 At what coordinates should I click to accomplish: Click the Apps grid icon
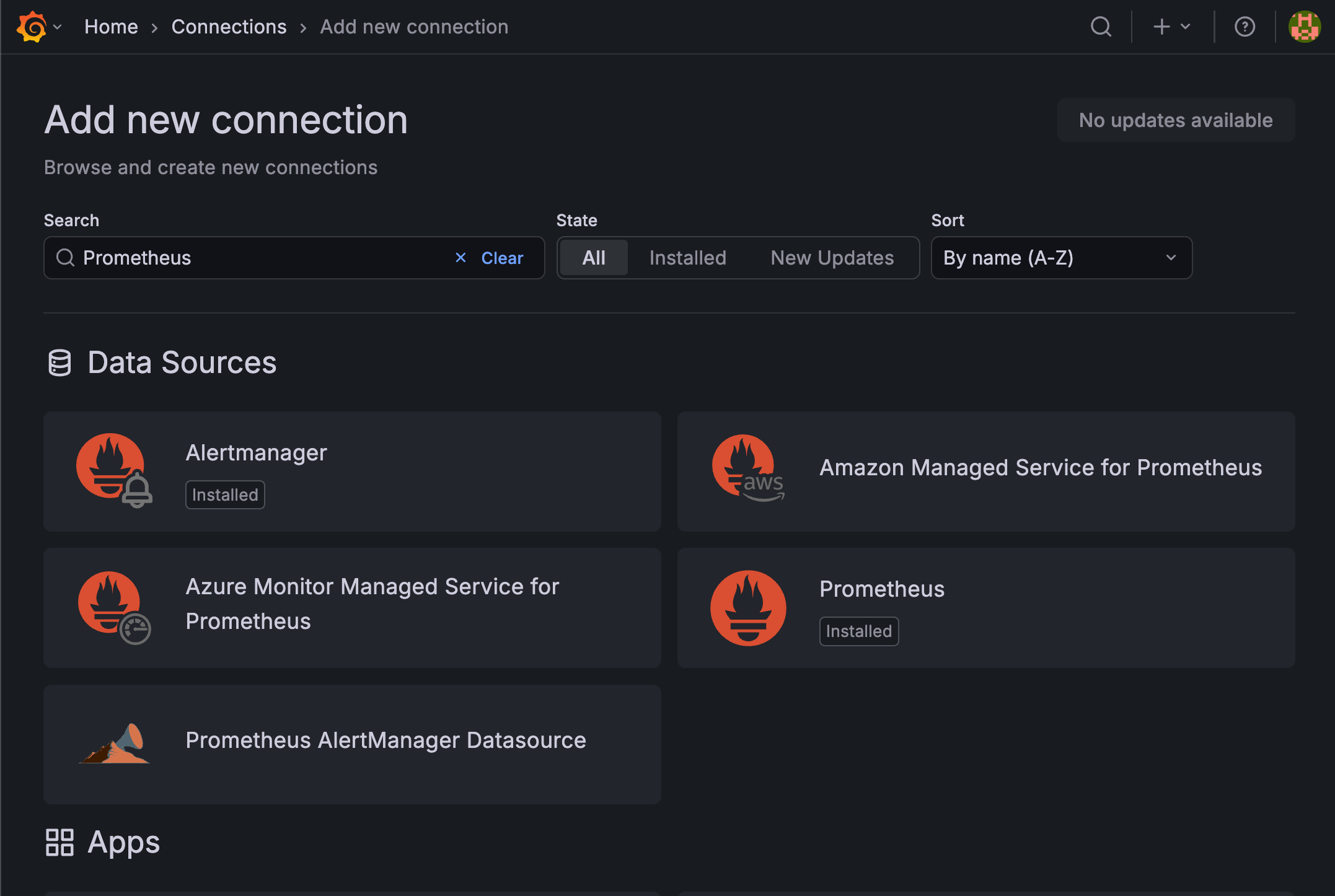click(x=60, y=843)
